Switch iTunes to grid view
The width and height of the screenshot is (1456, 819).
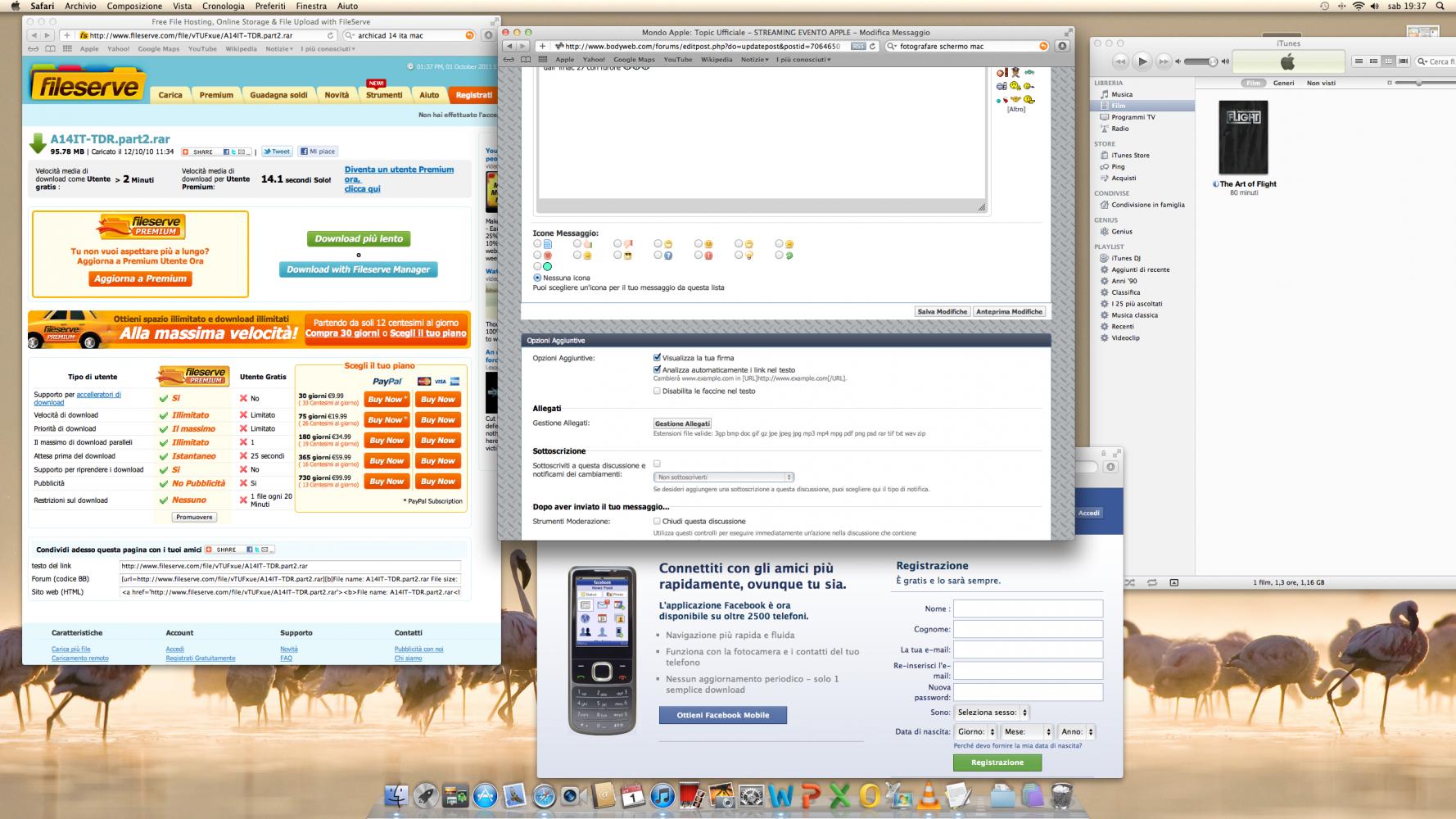point(1388,61)
